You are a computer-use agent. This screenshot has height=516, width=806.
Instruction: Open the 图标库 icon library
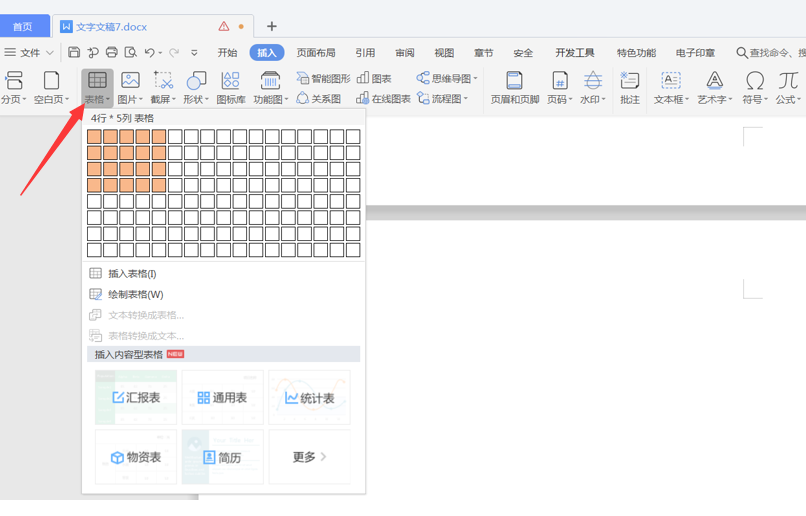coord(231,88)
